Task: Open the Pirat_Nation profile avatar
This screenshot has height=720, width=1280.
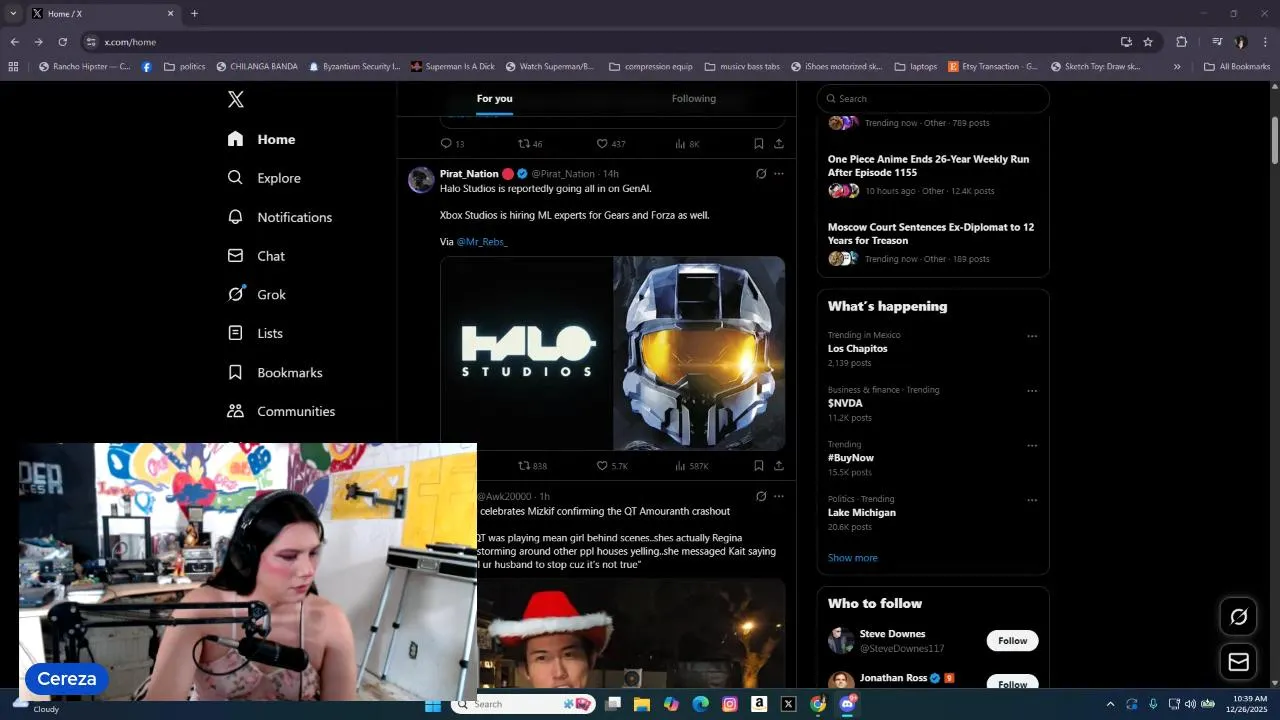Action: point(421,180)
